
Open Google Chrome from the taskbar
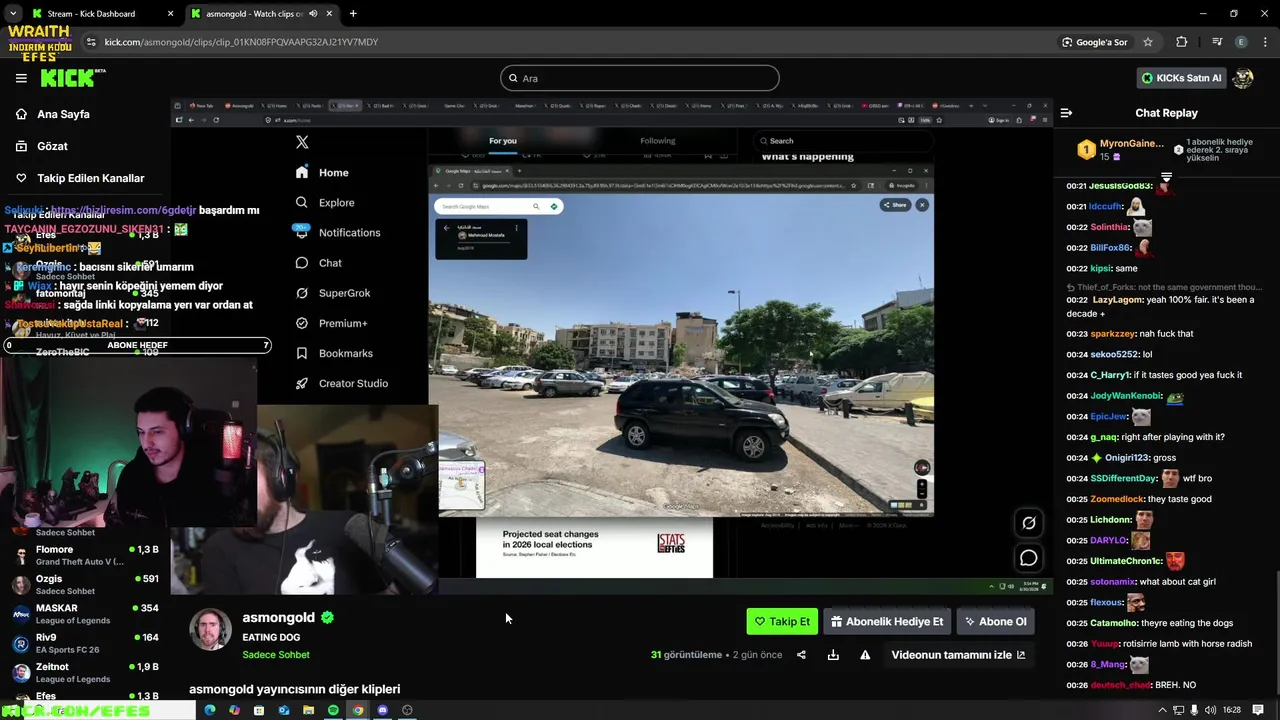pyautogui.click(x=358, y=710)
